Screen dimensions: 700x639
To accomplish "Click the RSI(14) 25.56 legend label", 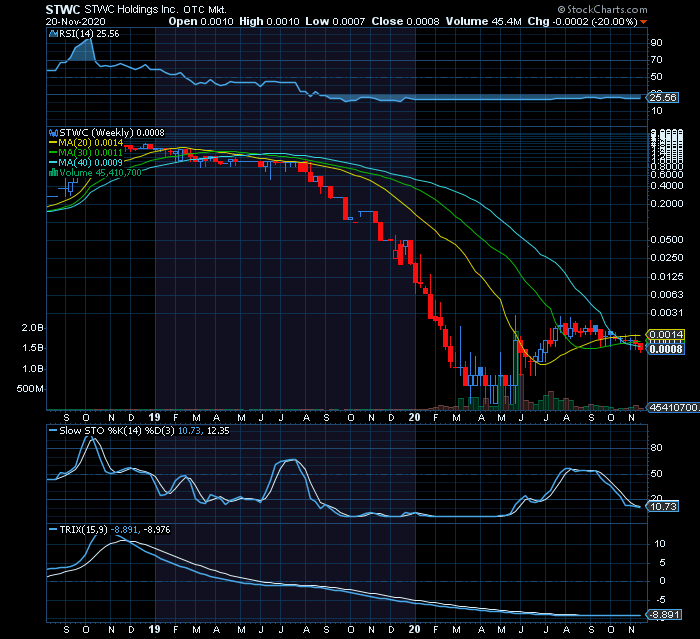I will click(89, 33).
